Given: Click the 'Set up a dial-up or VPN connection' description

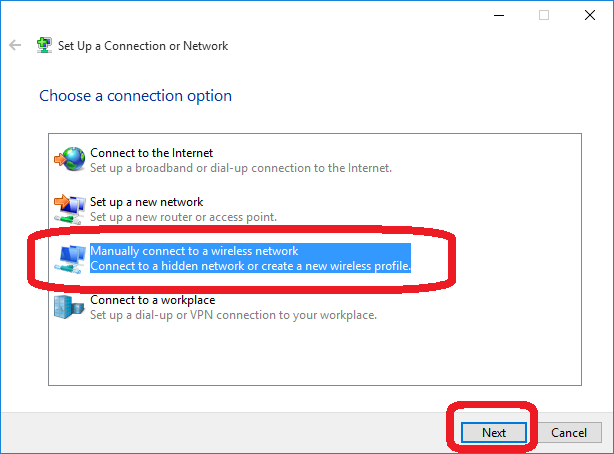Looking at the screenshot, I should click(233, 315).
